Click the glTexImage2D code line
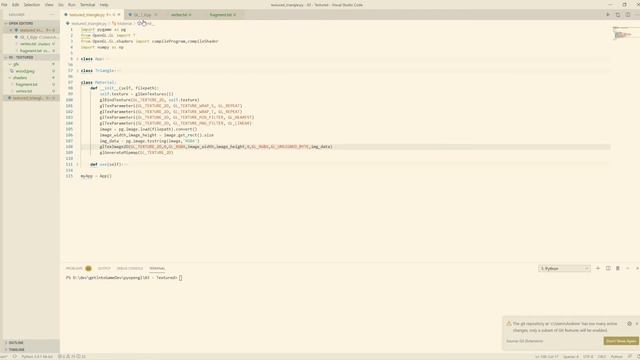The image size is (640, 360). pos(216,147)
